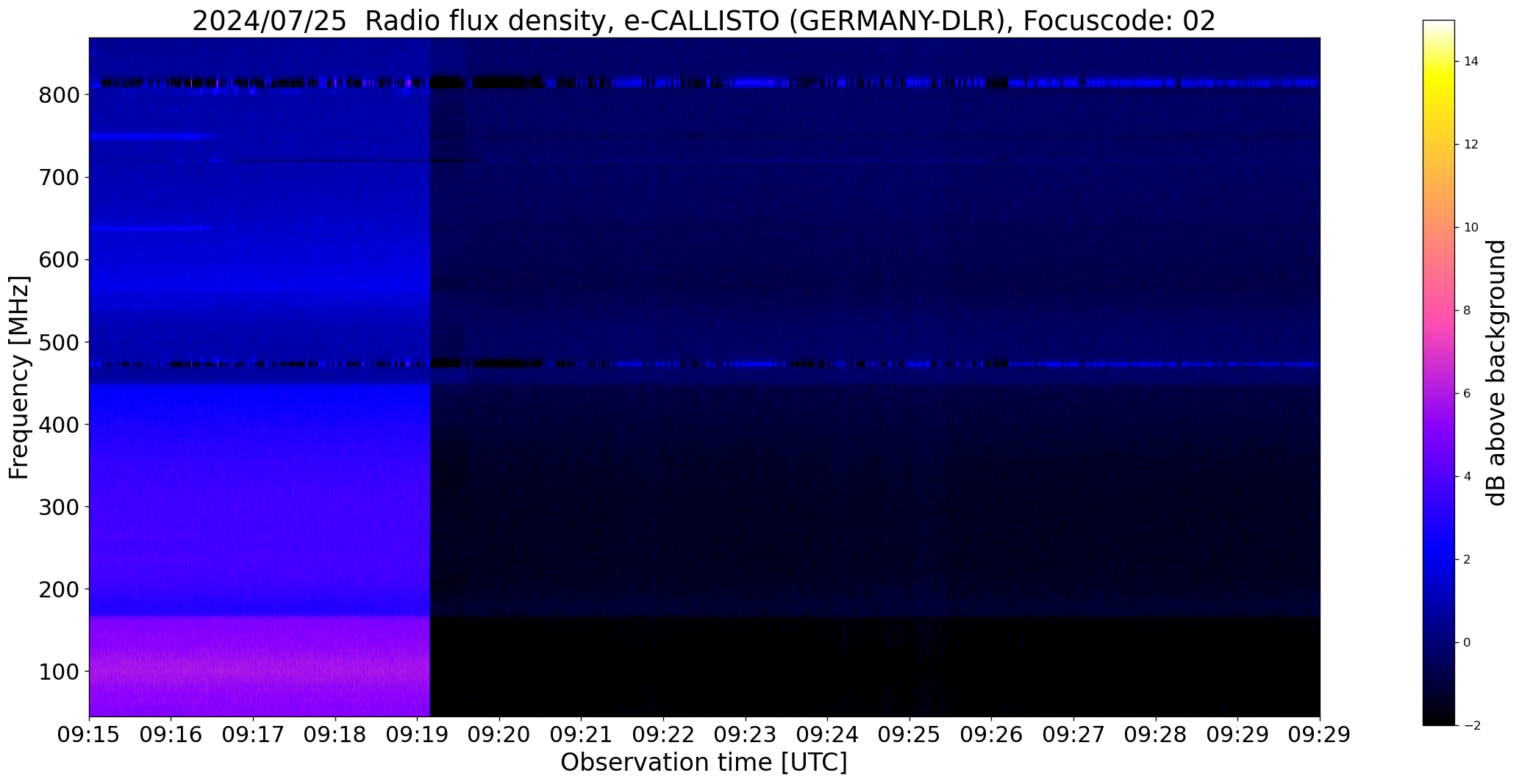Click the 'Observation time [UTC]' axis label
1519x784 pixels.
pos(704,763)
